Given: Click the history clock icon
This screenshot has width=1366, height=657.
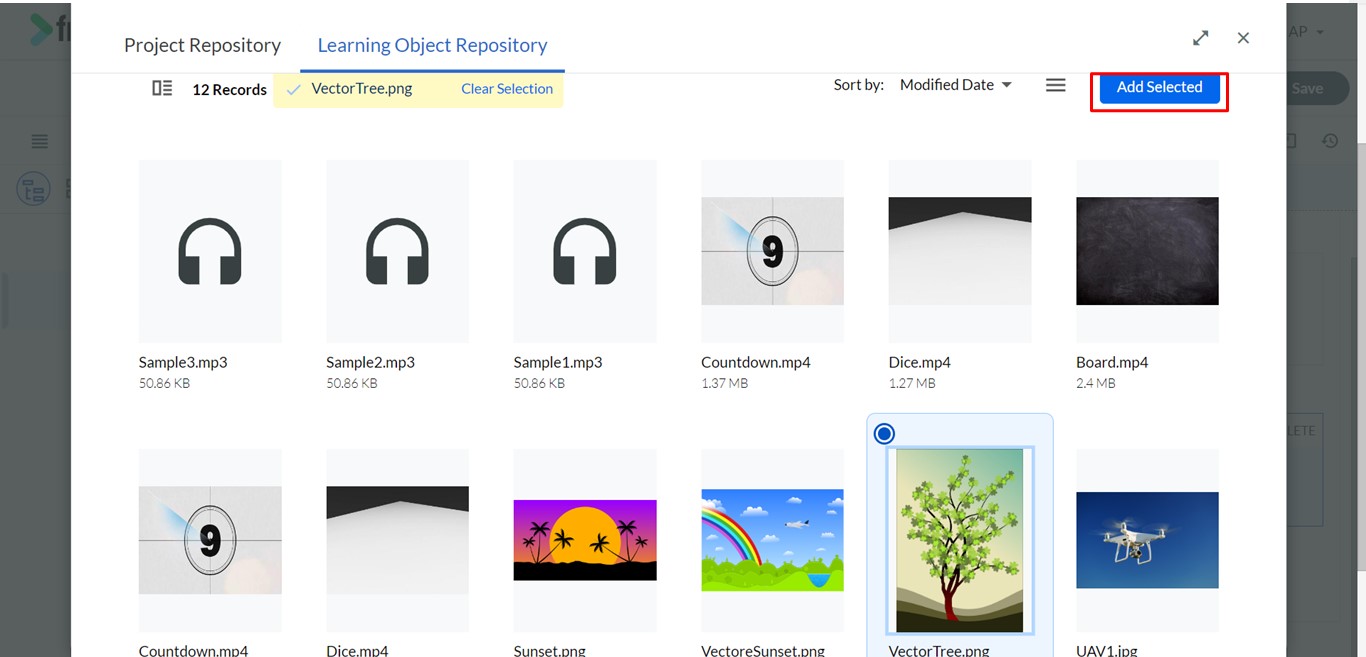Looking at the screenshot, I should click(x=1330, y=141).
